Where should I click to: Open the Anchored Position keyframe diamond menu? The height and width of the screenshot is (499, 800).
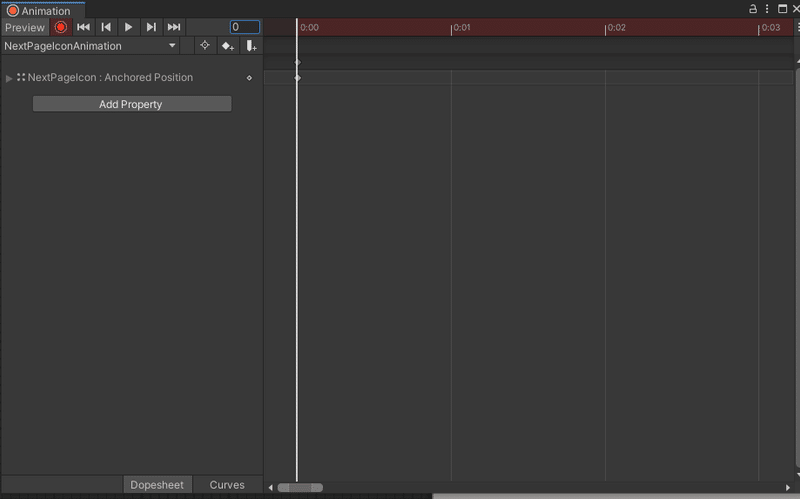pos(249,78)
